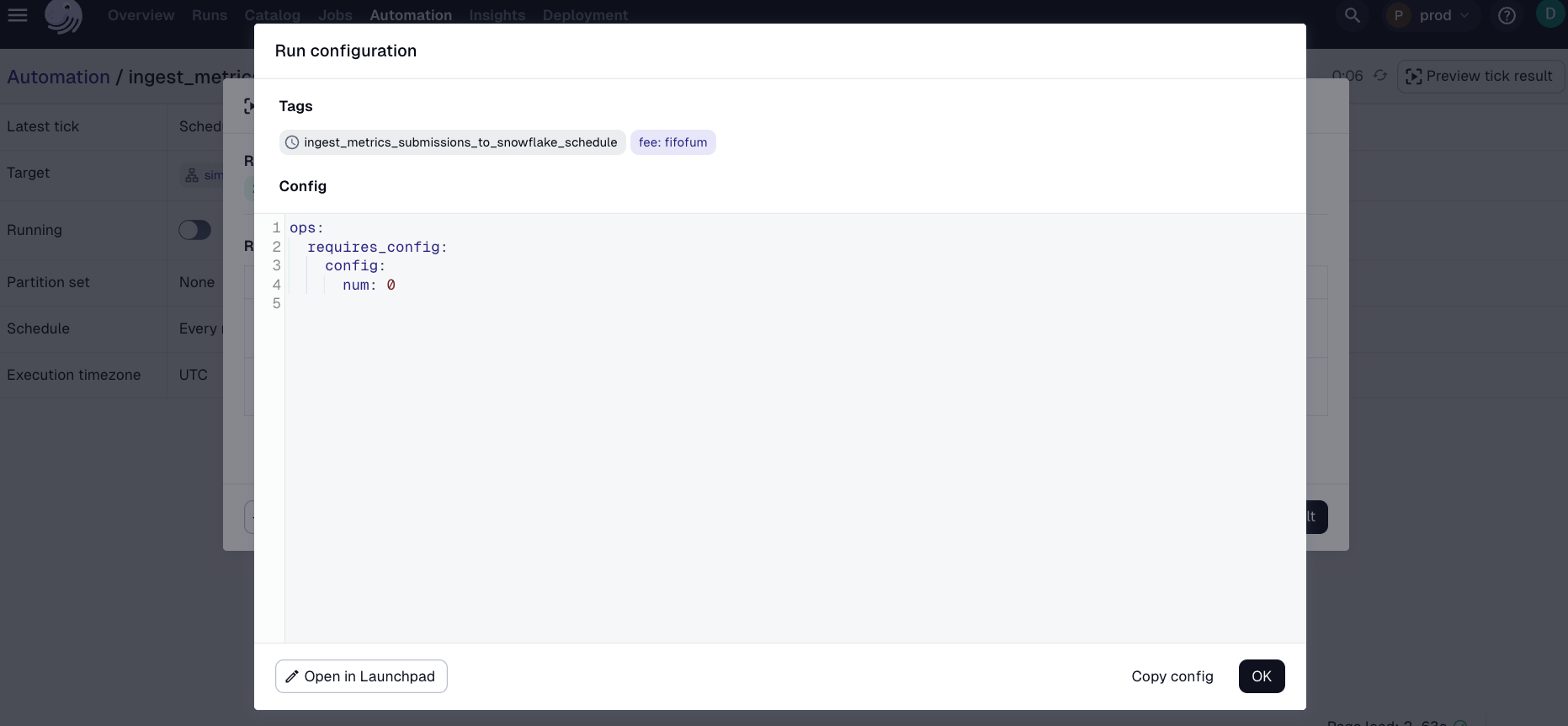Select the fee: fifofum tag
This screenshot has height=726, width=1568.
[672, 142]
